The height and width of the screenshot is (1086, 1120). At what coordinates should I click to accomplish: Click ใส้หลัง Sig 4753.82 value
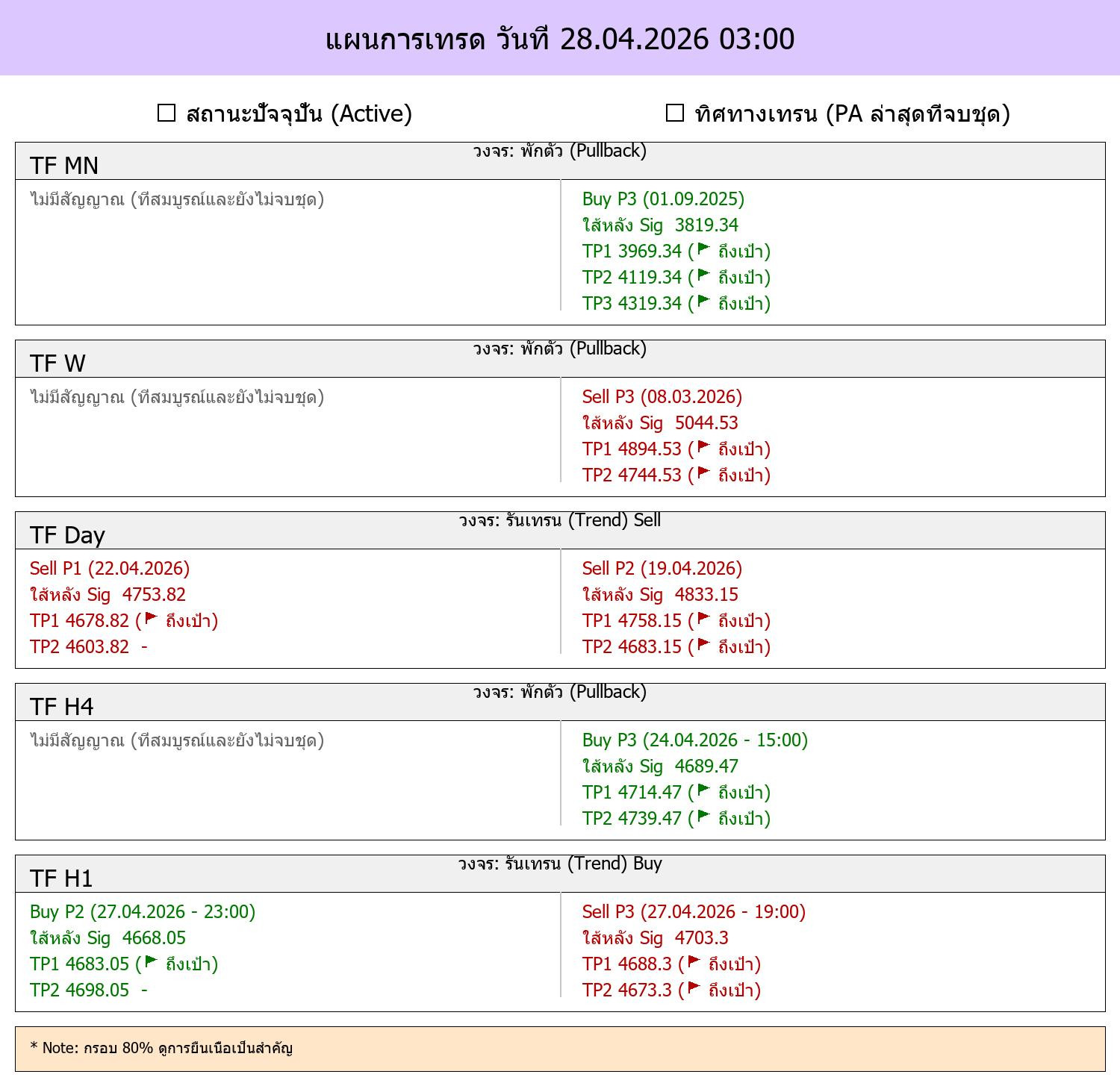(108, 594)
